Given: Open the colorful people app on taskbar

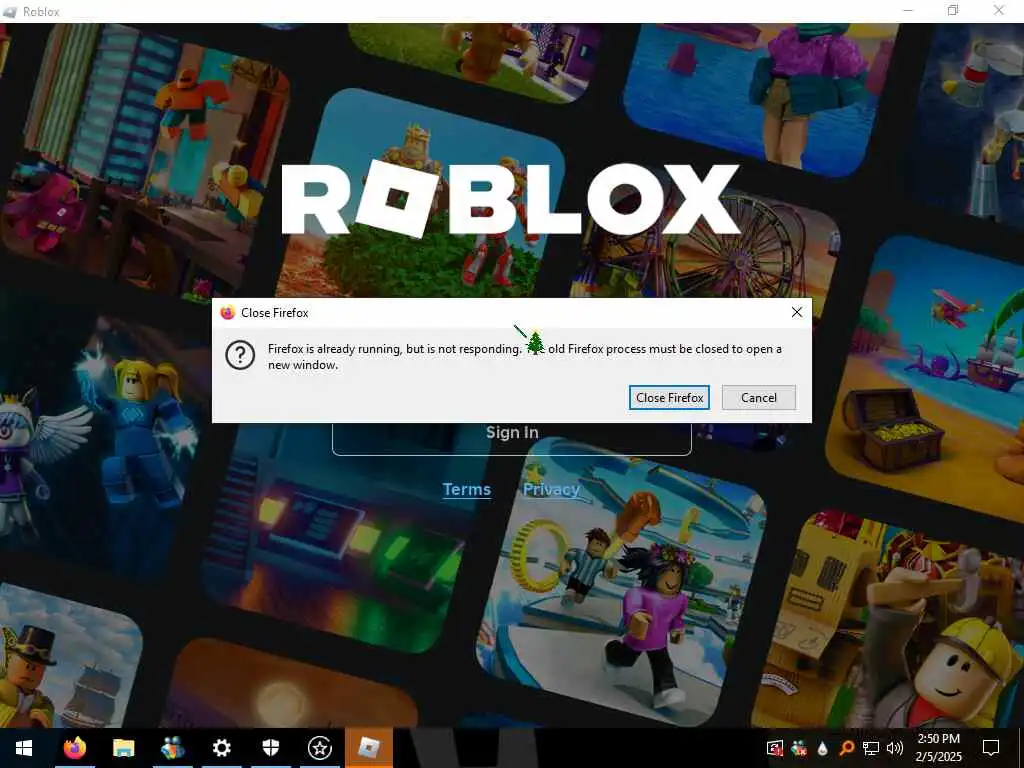Looking at the screenshot, I should tap(172, 748).
